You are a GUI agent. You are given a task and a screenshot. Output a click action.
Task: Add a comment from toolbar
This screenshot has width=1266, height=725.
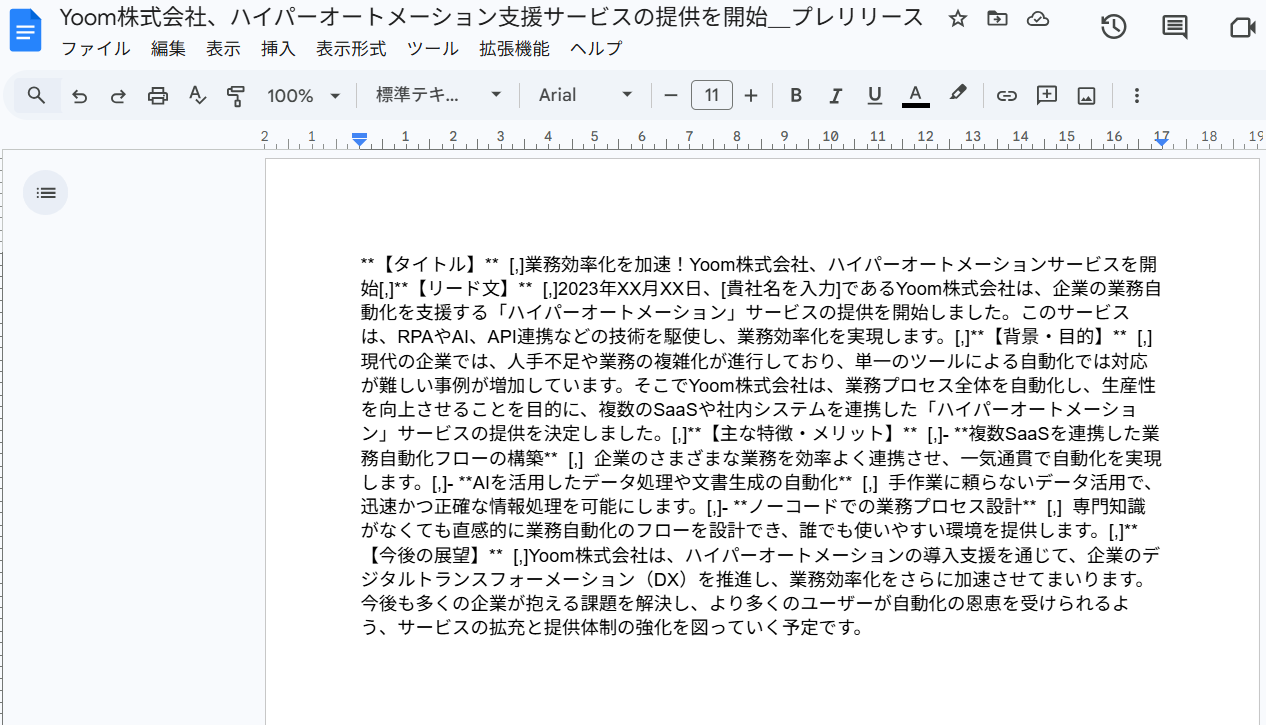pyautogui.click(x=1047, y=95)
